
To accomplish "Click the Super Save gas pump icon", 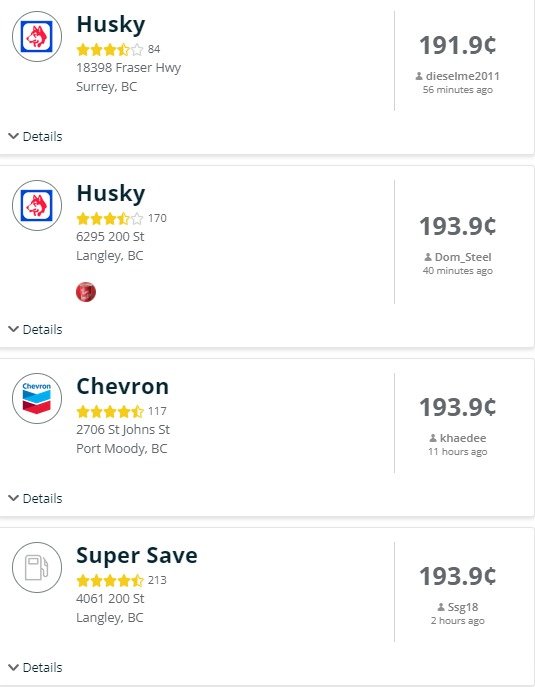I will [37, 567].
